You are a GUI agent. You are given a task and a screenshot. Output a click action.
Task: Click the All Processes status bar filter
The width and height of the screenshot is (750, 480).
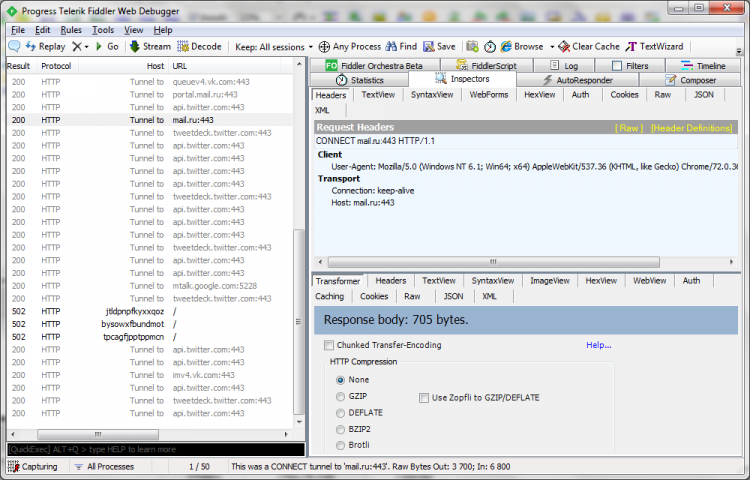point(104,467)
